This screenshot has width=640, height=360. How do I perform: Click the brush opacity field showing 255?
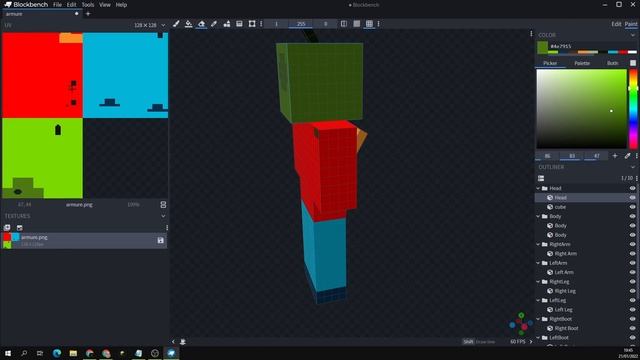coord(301,24)
